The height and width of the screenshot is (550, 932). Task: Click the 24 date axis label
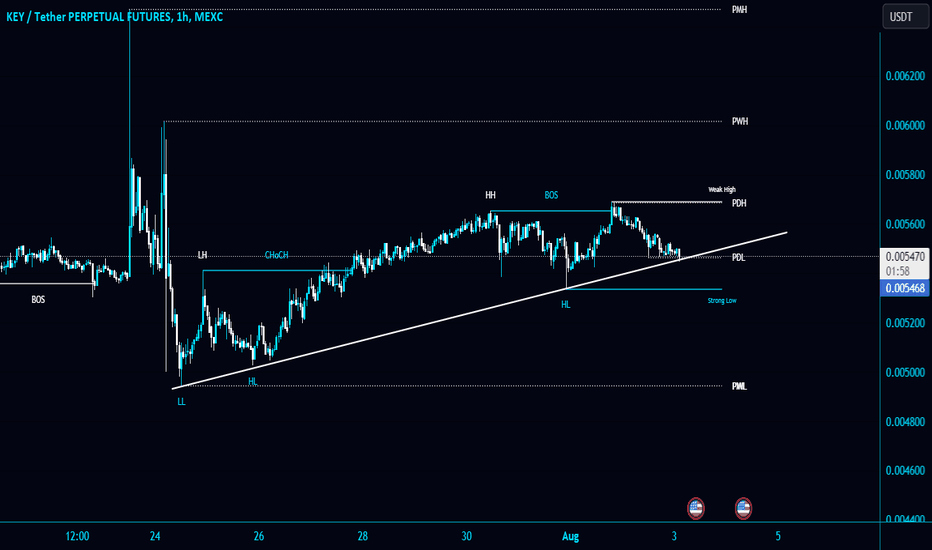[155, 536]
